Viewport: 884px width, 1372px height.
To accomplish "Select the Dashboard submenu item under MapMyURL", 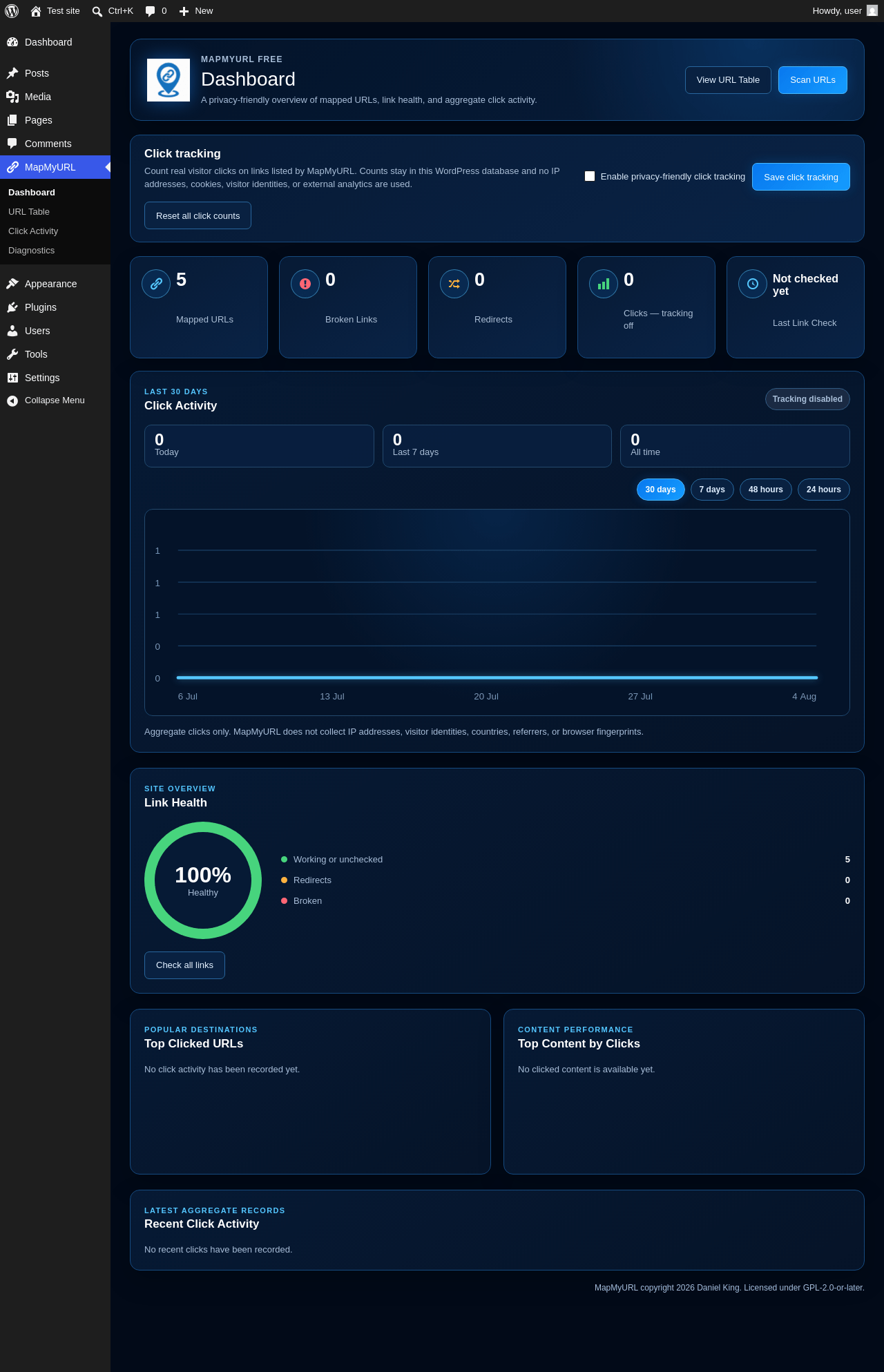I will (55, 193).
